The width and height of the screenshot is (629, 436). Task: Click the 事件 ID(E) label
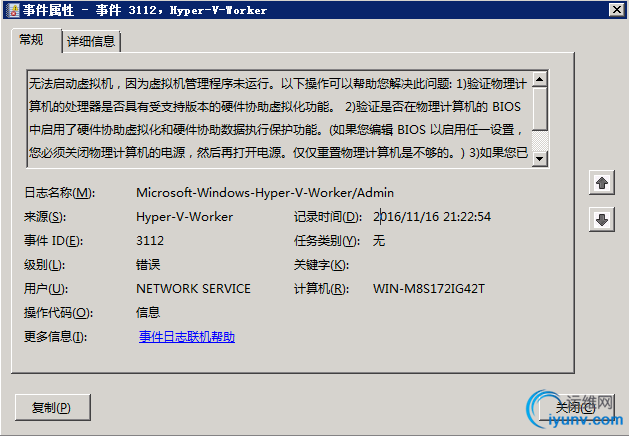pos(53,241)
